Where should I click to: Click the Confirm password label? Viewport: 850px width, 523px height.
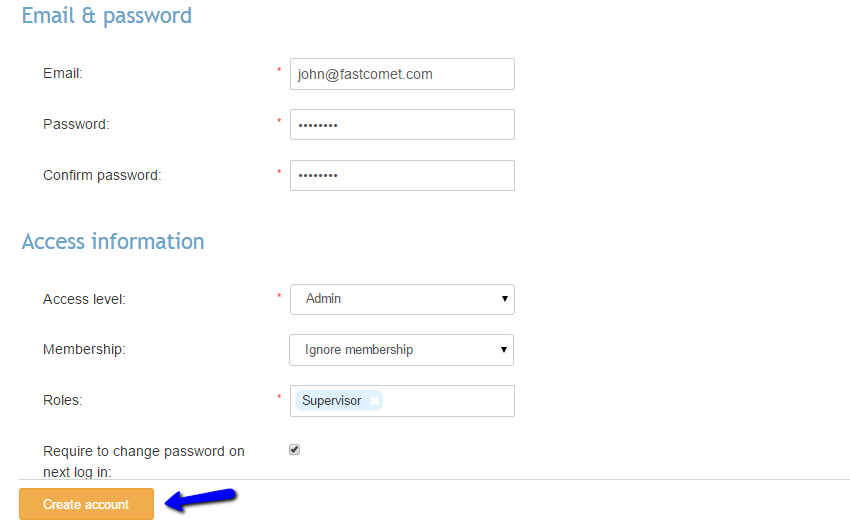click(x=102, y=175)
